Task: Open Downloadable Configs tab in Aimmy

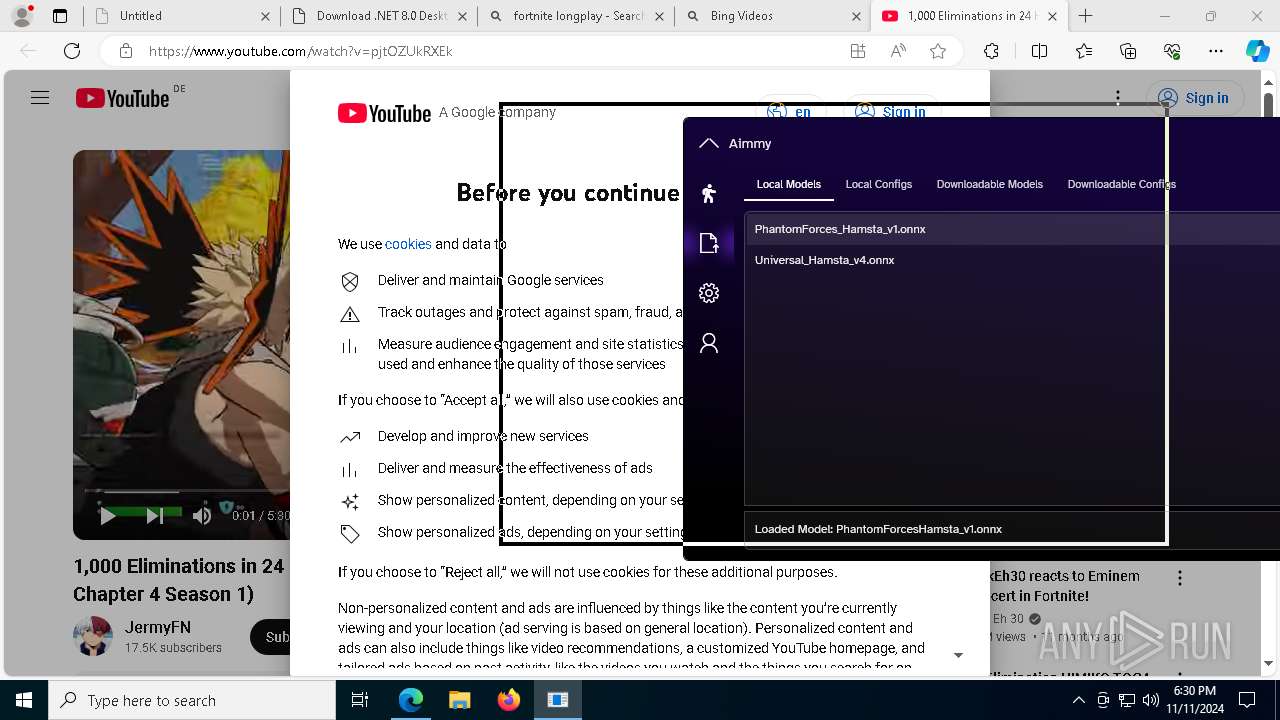Action: coord(1121,184)
